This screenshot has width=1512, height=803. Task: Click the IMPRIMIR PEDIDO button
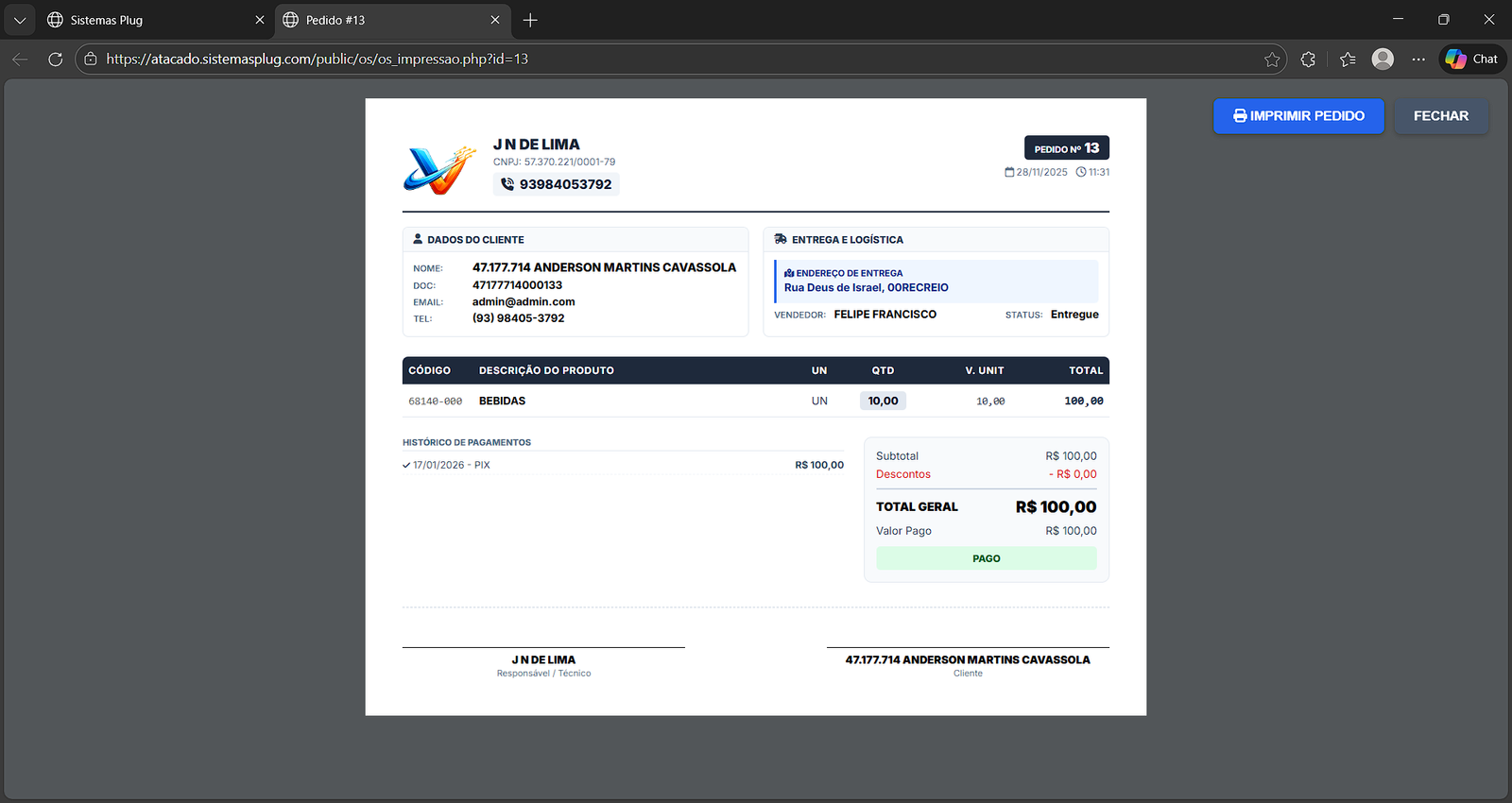tap(1298, 116)
